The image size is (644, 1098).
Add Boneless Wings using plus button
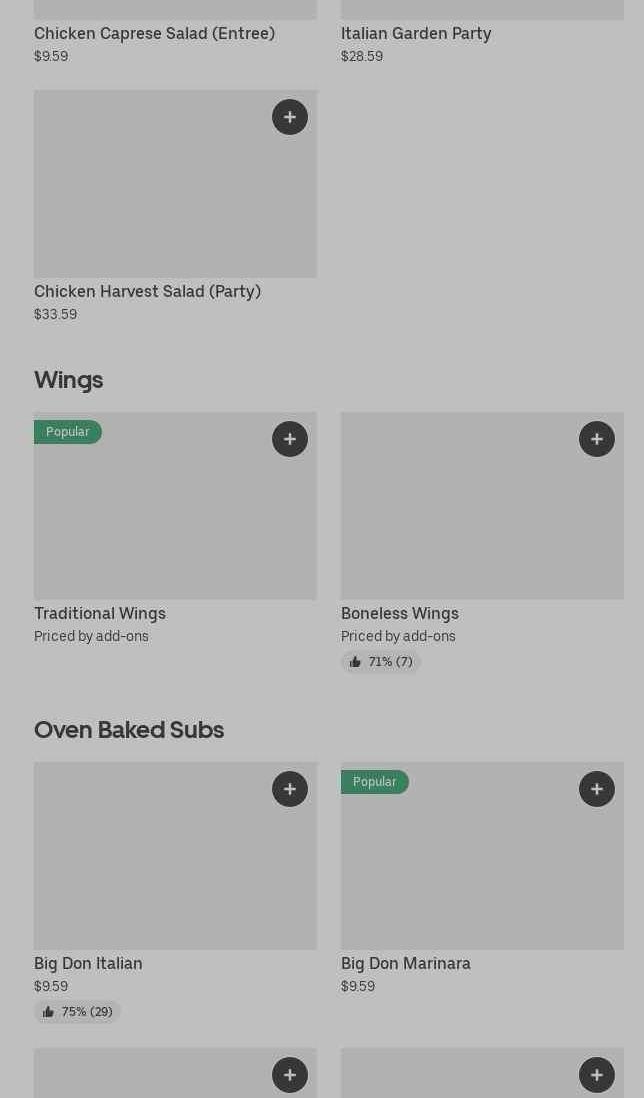[597, 439]
